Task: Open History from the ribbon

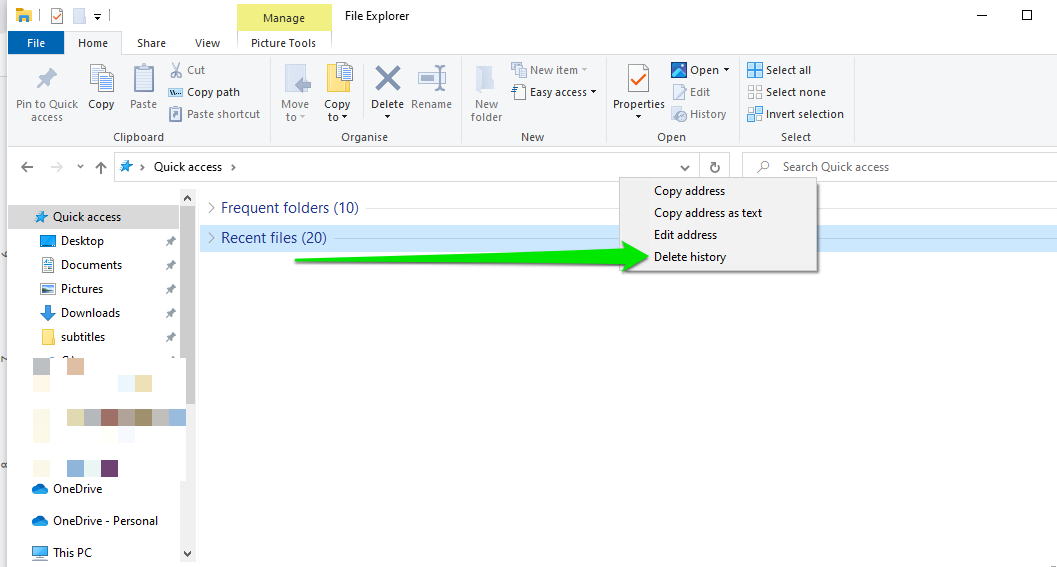Action: (x=700, y=115)
